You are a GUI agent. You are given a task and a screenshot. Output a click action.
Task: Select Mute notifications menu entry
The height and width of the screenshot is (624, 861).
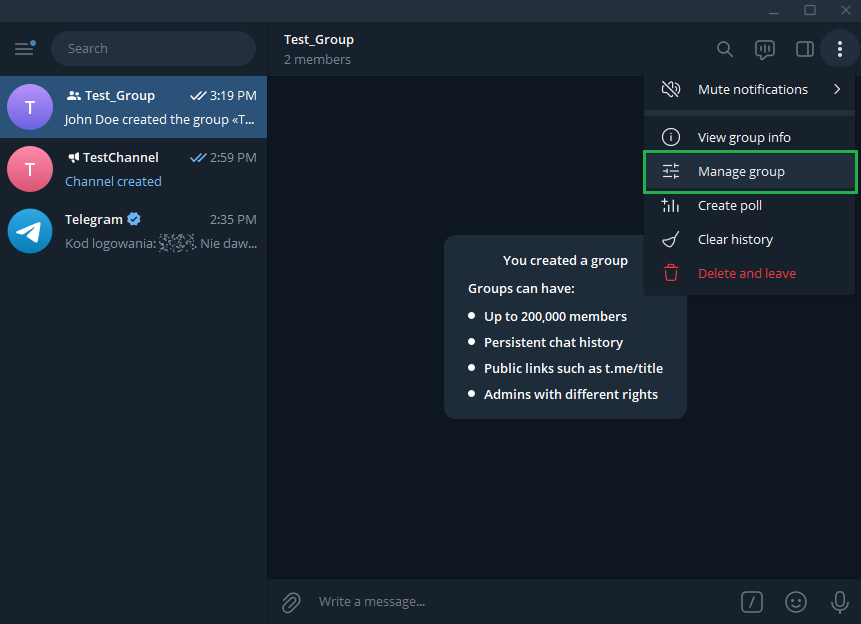point(750,89)
